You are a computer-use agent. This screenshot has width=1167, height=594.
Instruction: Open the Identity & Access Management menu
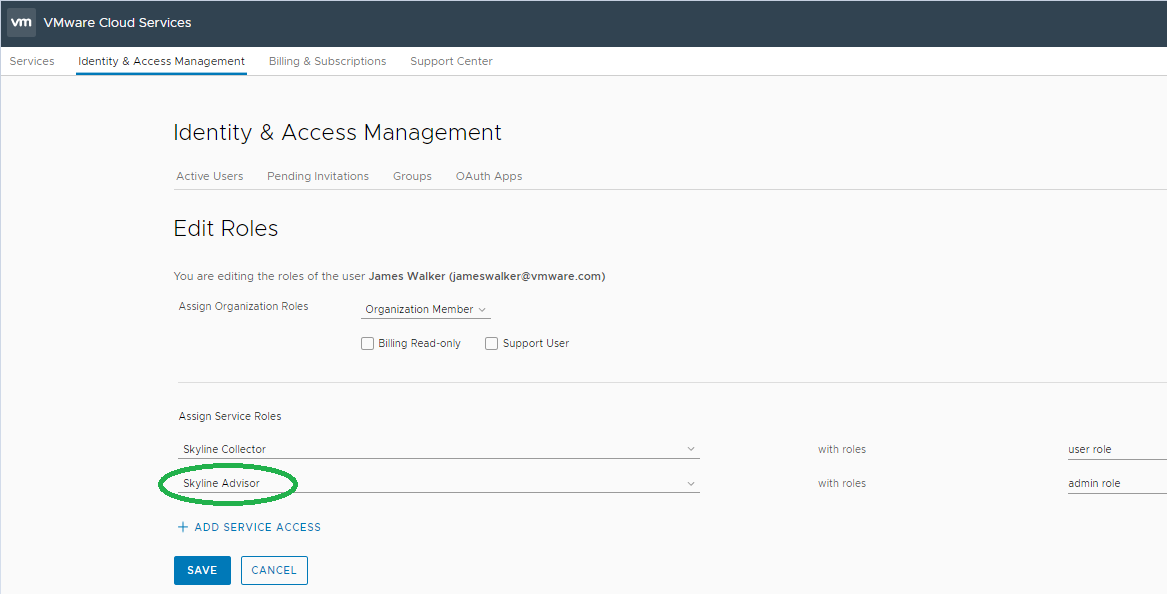(161, 61)
